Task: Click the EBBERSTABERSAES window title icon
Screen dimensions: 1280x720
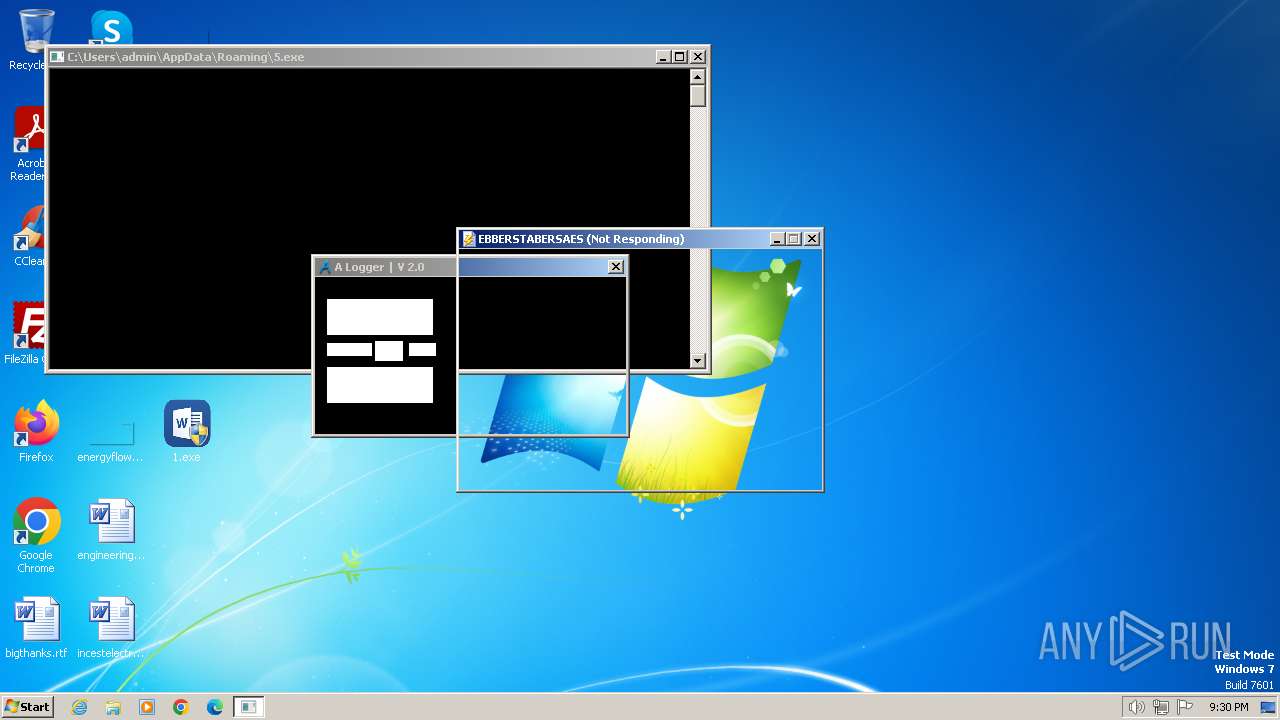Action: pyautogui.click(x=468, y=239)
